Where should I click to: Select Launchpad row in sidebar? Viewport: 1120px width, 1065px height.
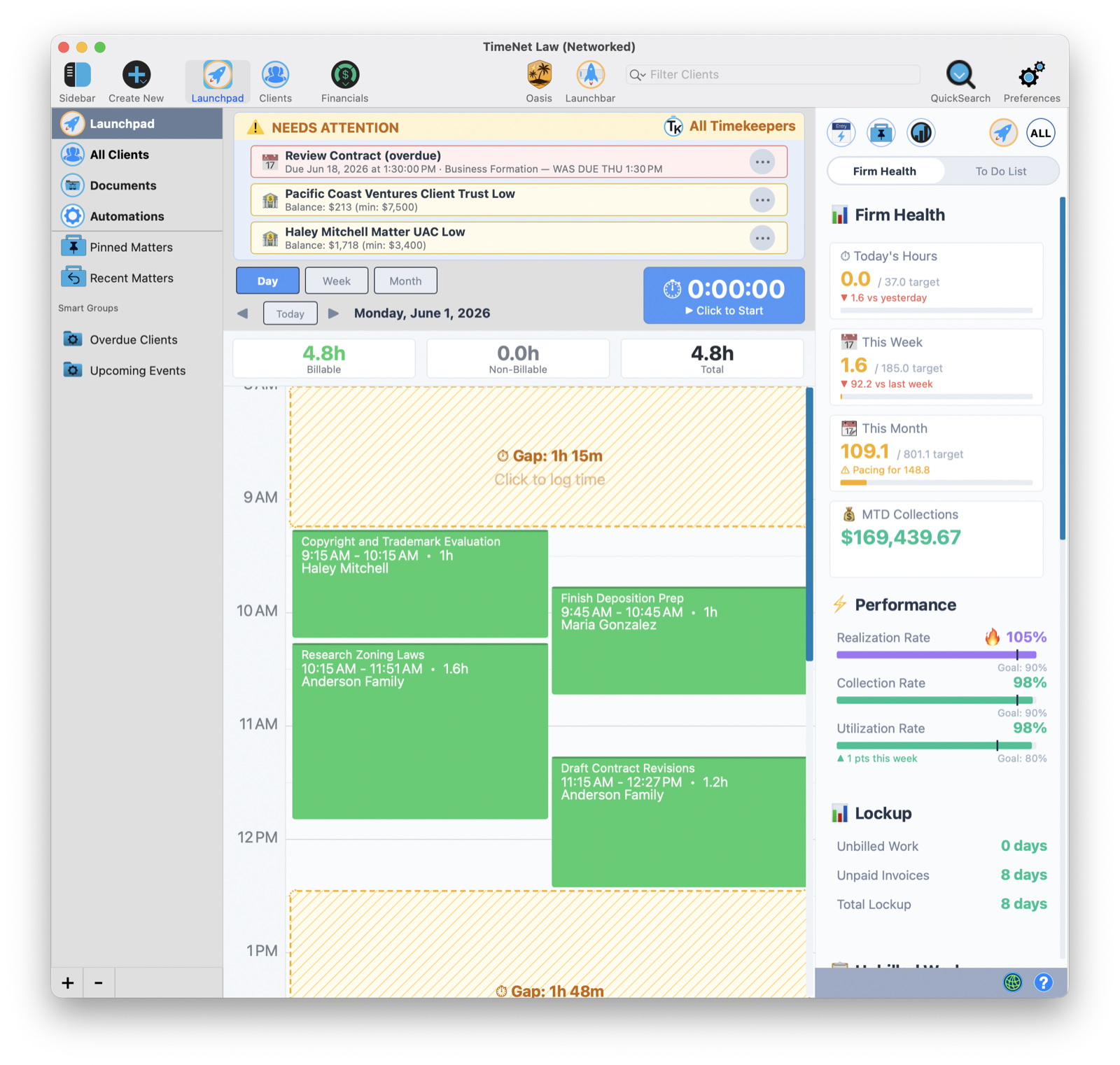137,124
